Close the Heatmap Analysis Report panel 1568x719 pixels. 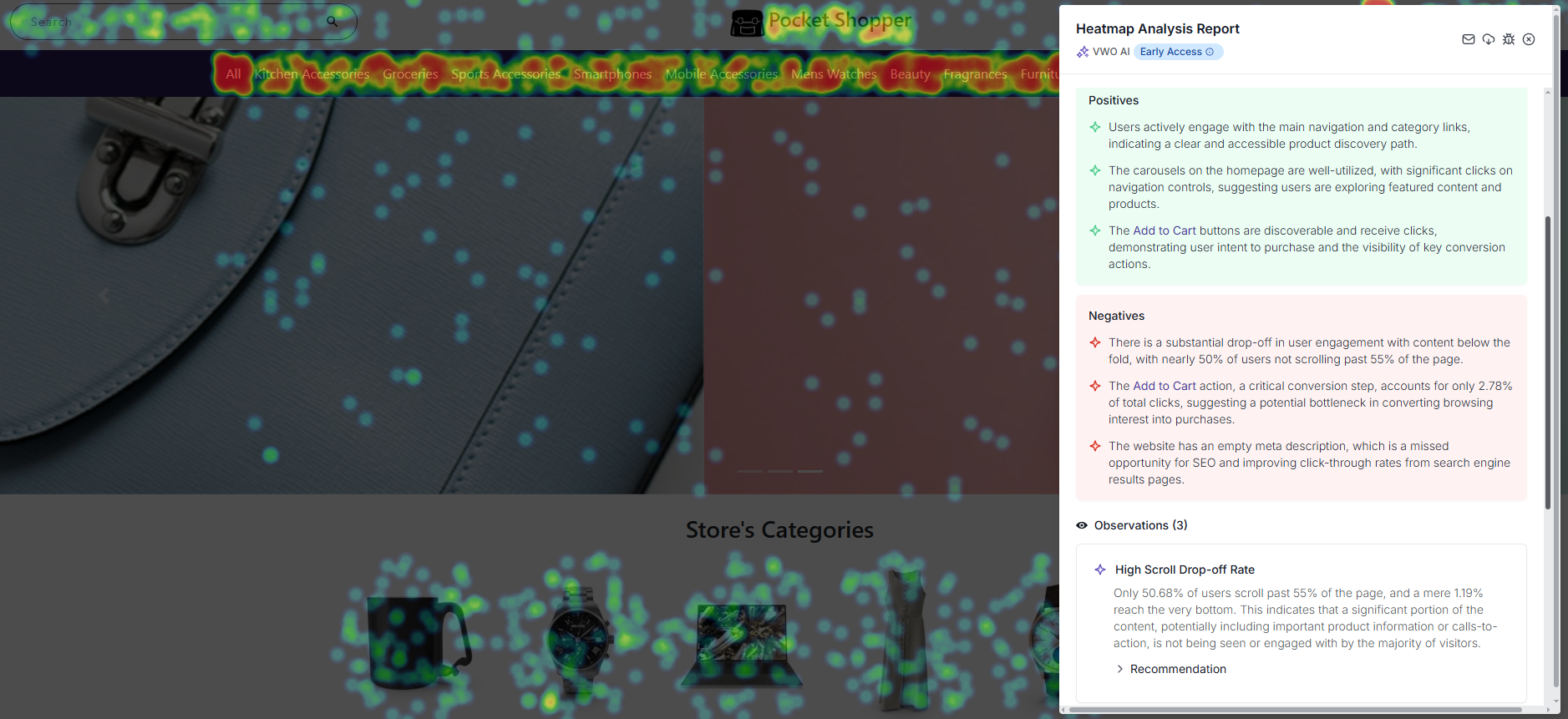[1529, 39]
